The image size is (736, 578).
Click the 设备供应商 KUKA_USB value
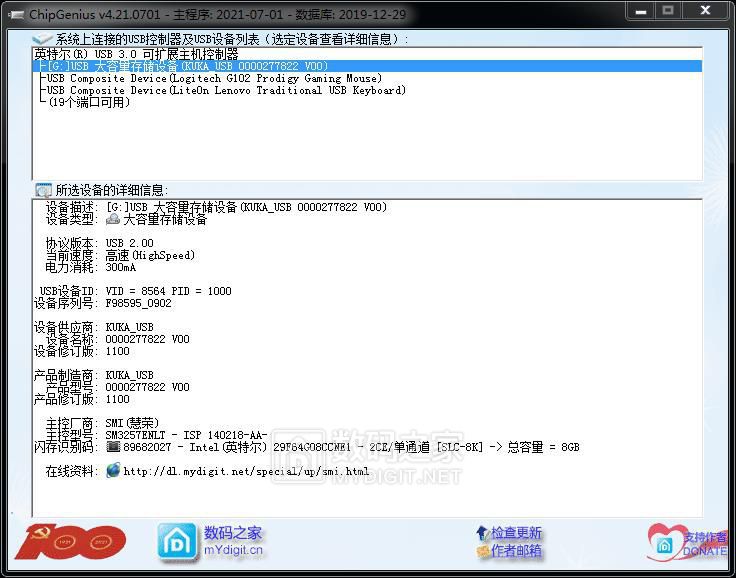coord(130,327)
